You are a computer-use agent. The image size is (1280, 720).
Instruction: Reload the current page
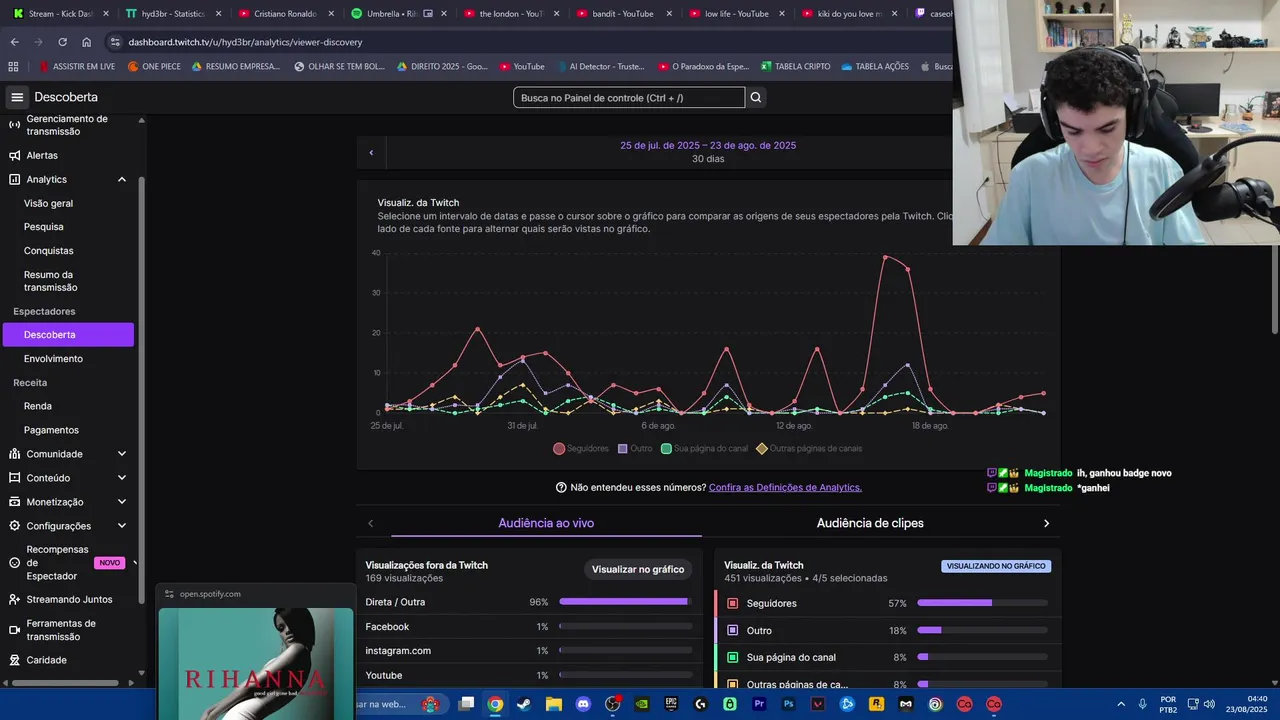pyautogui.click(x=62, y=42)
